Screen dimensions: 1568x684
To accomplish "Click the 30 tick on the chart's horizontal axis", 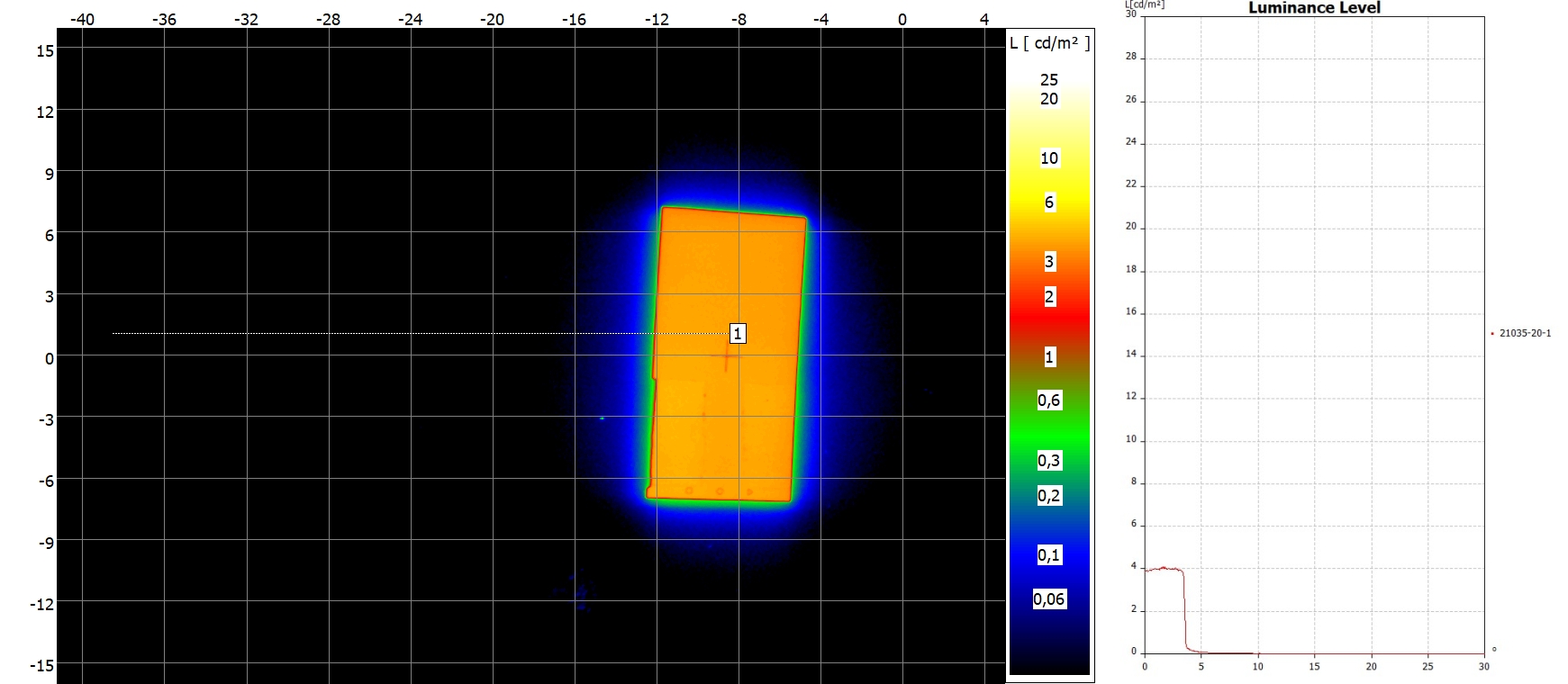I will 1483,667.
